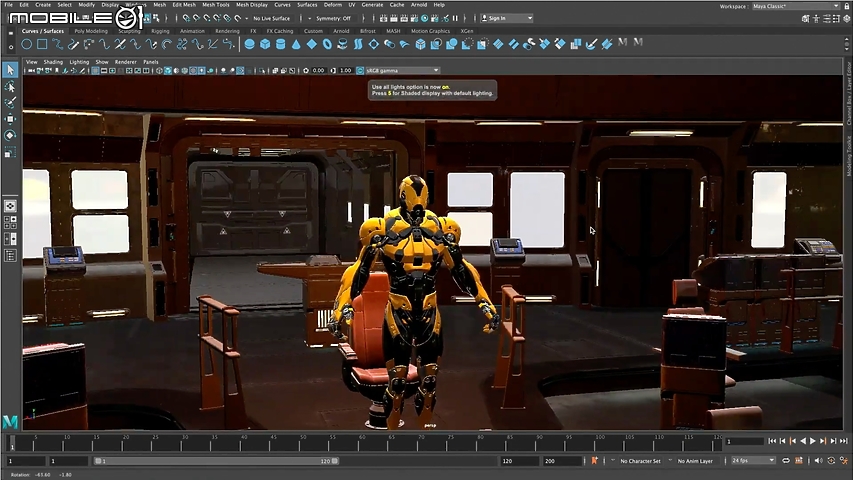Click the play forwards button
The height and width of the screenshot is (480, 854).
pyautogui.click(x=813, y=441)
